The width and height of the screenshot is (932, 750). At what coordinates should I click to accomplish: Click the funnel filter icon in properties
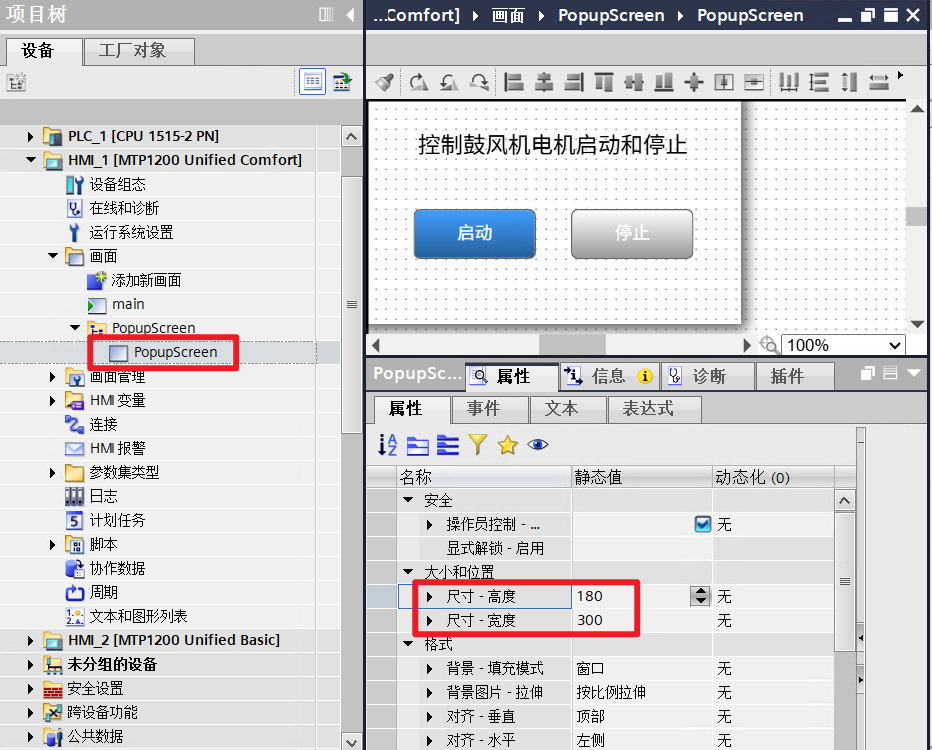(x=478, y=445)
